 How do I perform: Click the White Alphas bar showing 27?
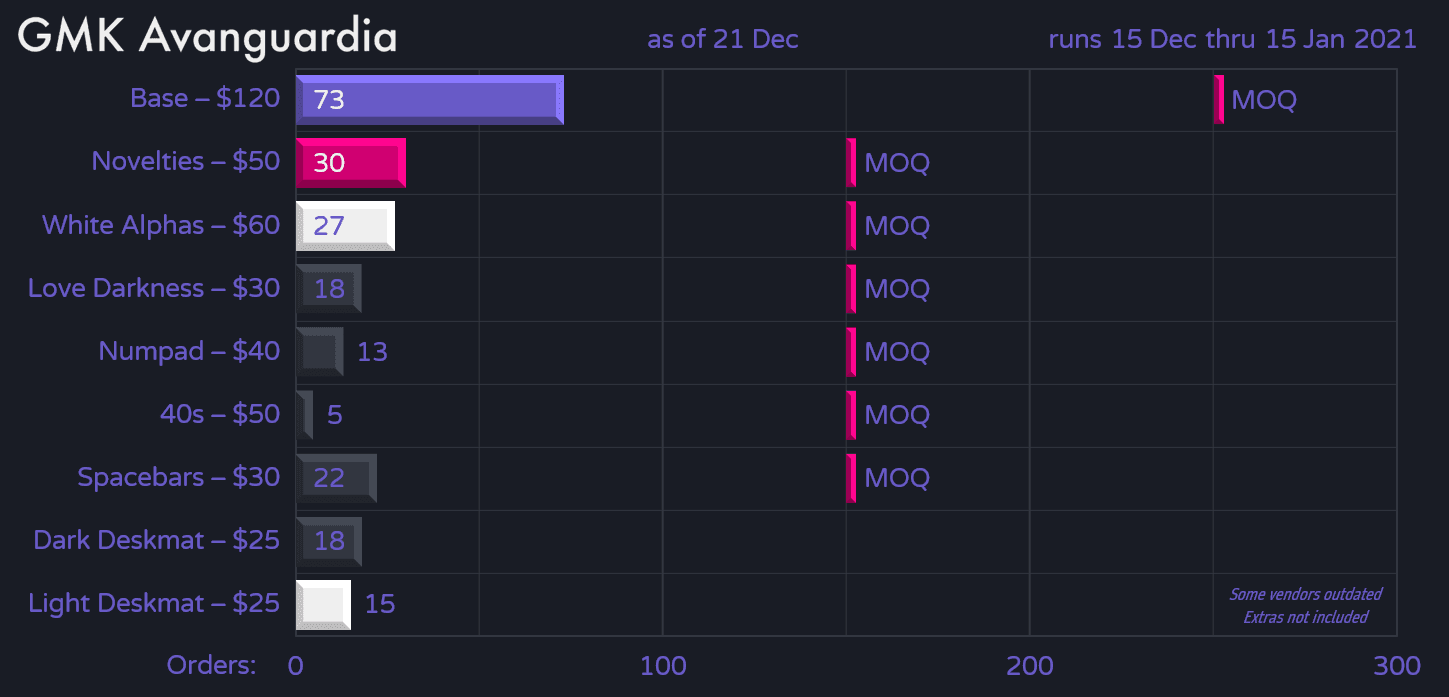[345, 226]
